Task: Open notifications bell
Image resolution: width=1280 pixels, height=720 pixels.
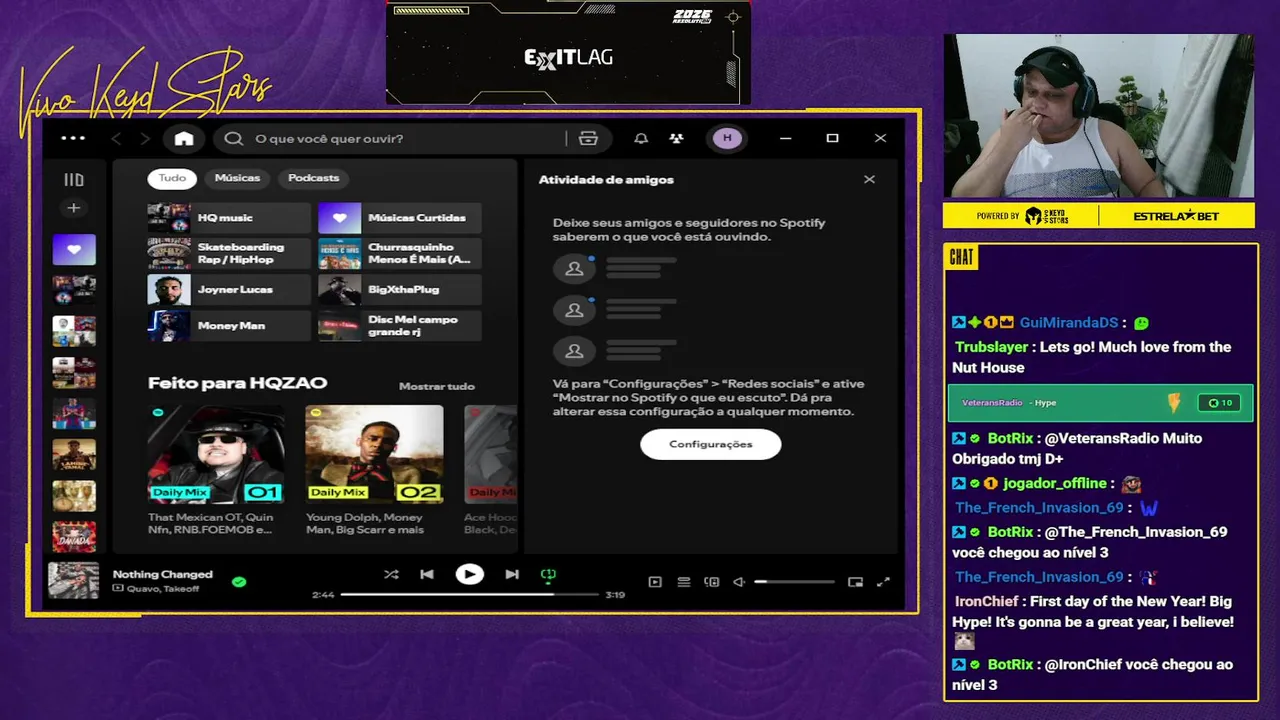Action: pyautogui.click(x=641, y=138)
